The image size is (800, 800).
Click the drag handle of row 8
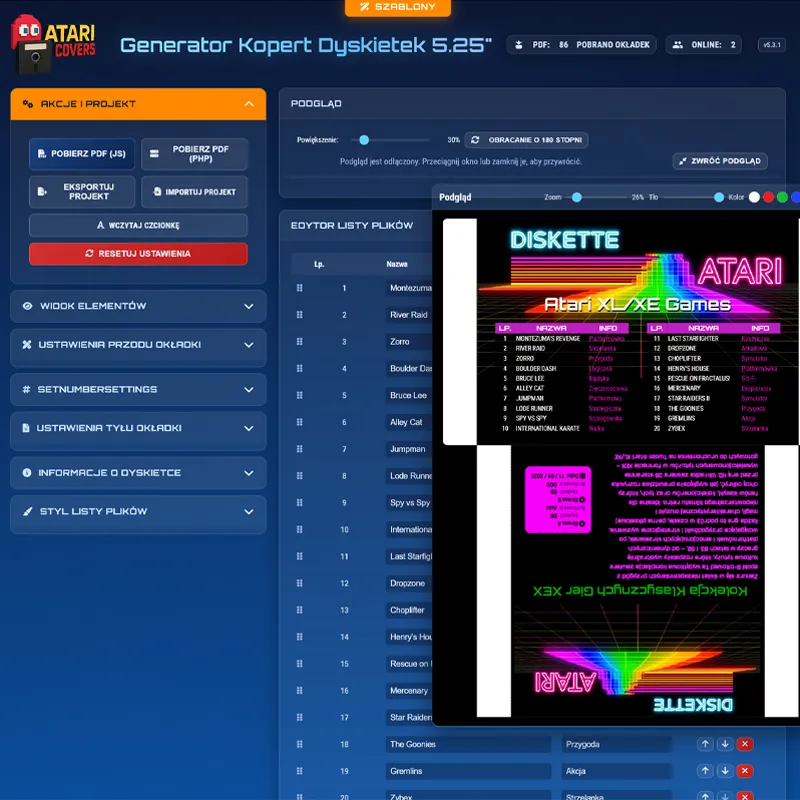coord(299,476)
